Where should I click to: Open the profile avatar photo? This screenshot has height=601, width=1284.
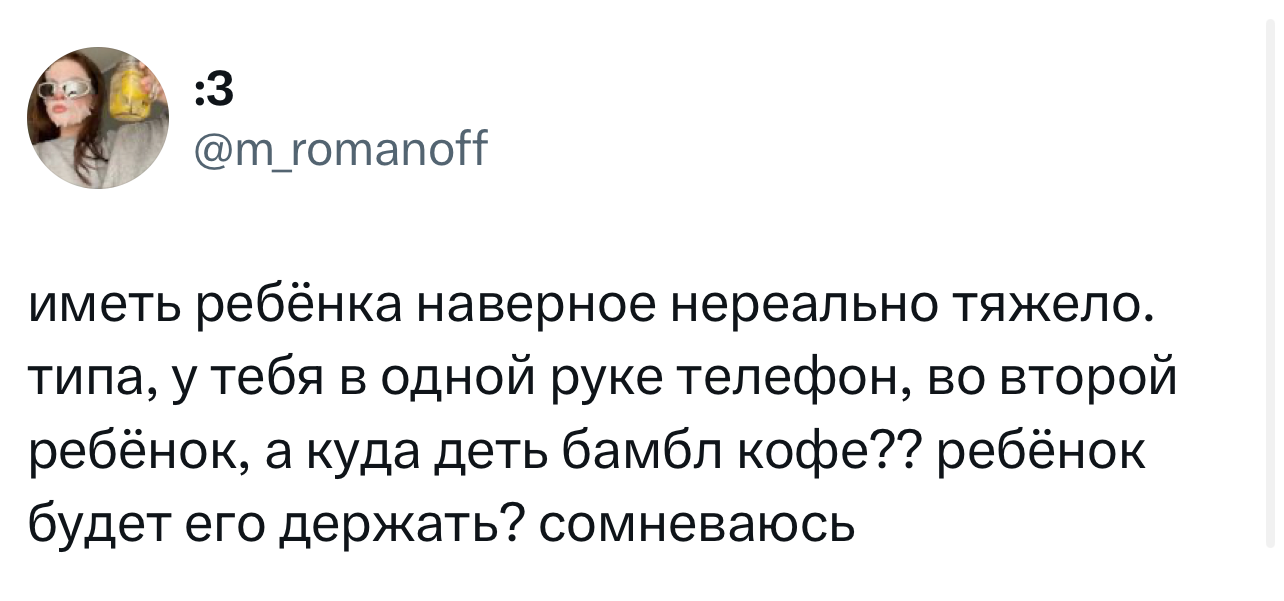coord(98,117)
